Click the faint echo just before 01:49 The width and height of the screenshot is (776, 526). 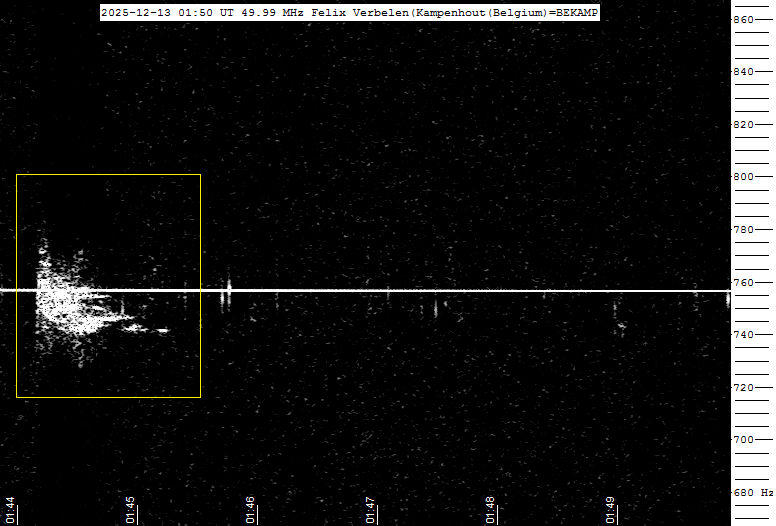click(x=620, y=326)
